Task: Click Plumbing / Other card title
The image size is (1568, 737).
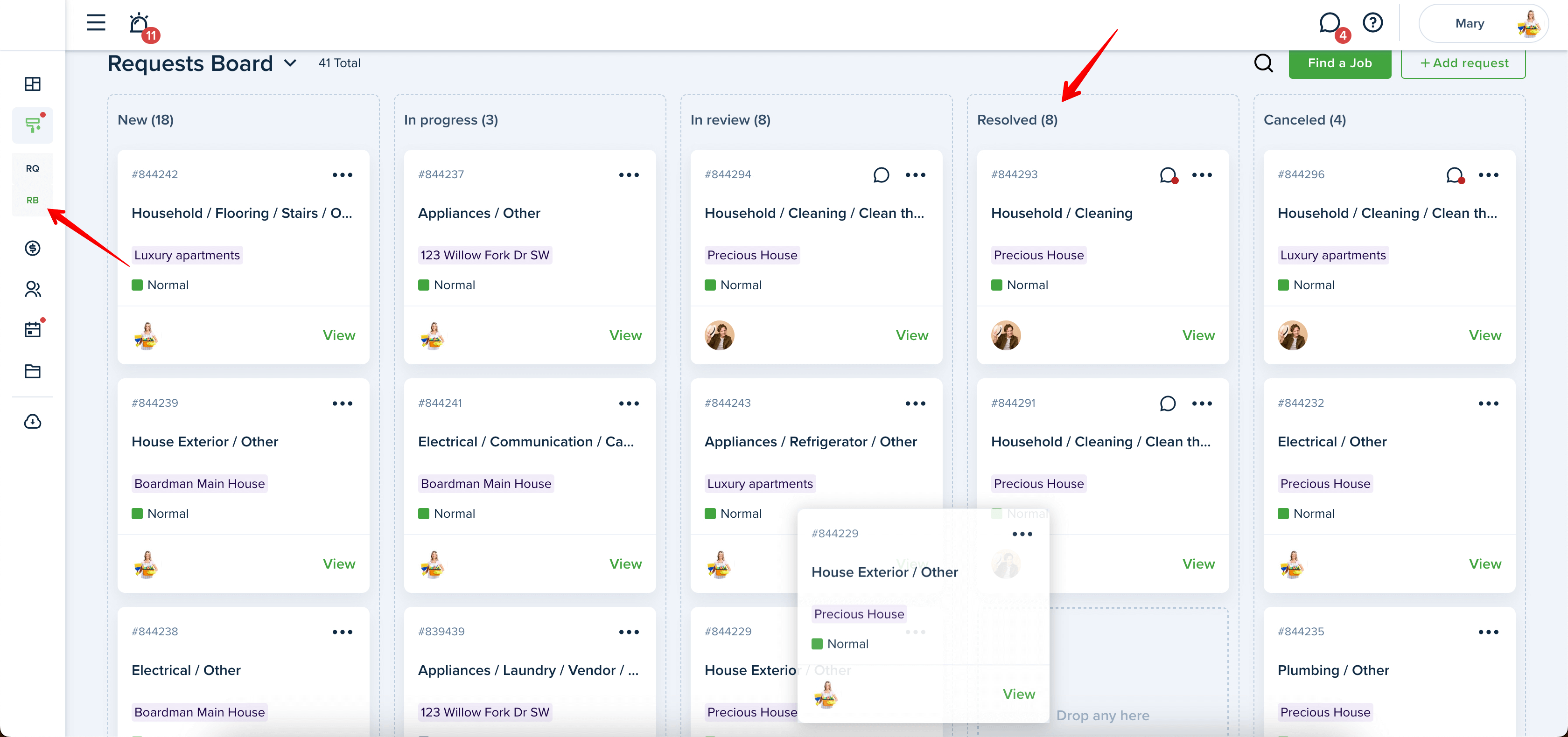Action: [1333, 671]
